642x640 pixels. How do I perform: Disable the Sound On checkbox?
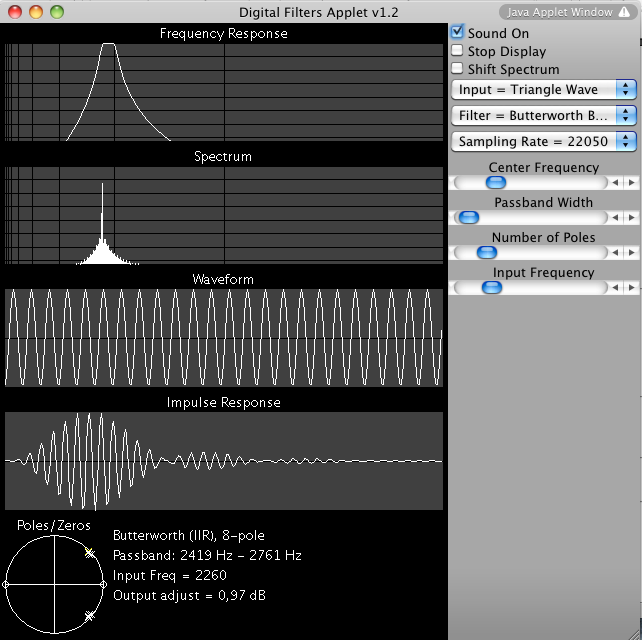click(x=458, y=33)
